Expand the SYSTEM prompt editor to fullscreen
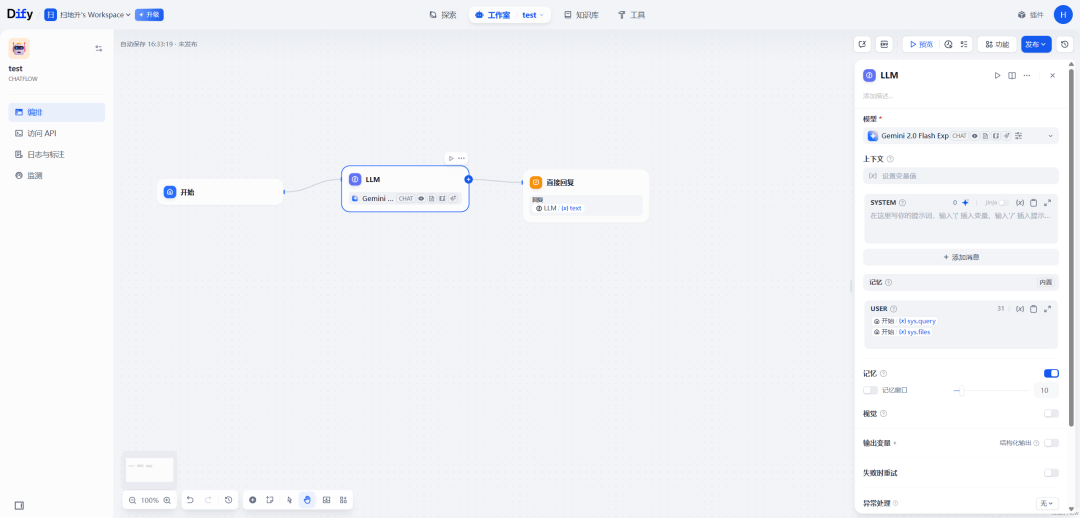1080x518 pixels. tap(1047, 202)
